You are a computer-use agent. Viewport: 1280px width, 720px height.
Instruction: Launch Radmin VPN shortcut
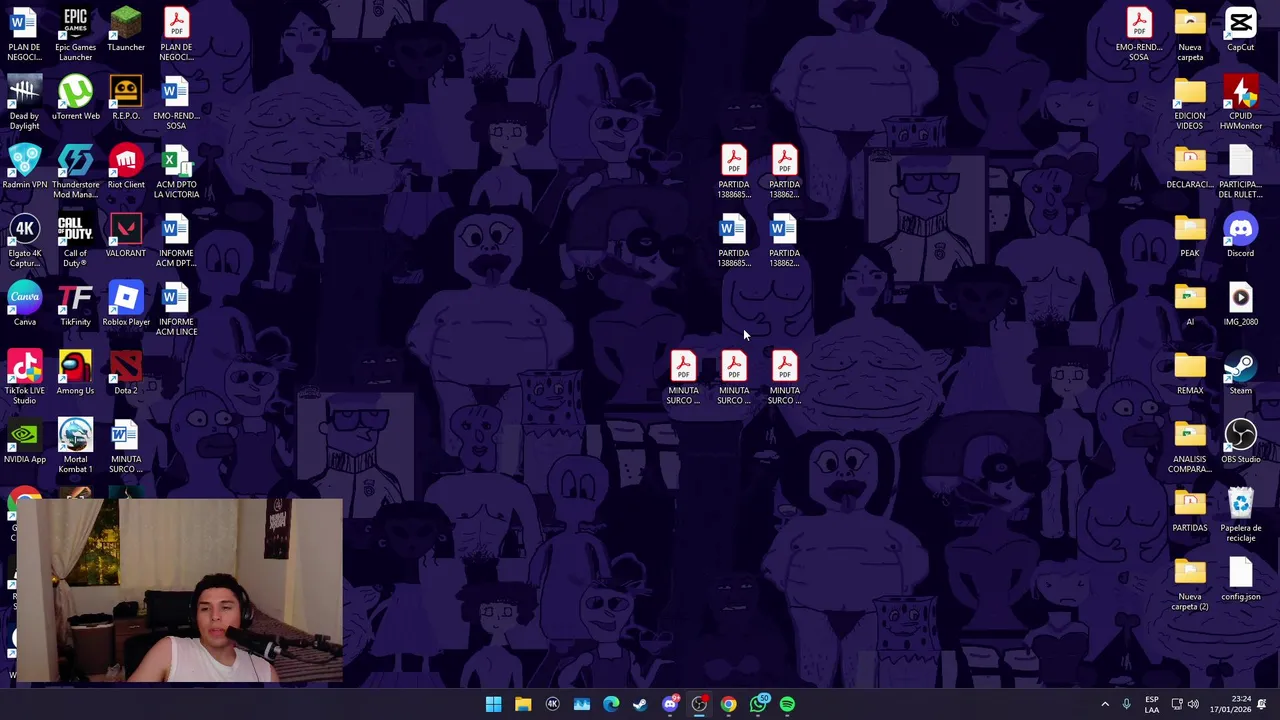(24, 167)
